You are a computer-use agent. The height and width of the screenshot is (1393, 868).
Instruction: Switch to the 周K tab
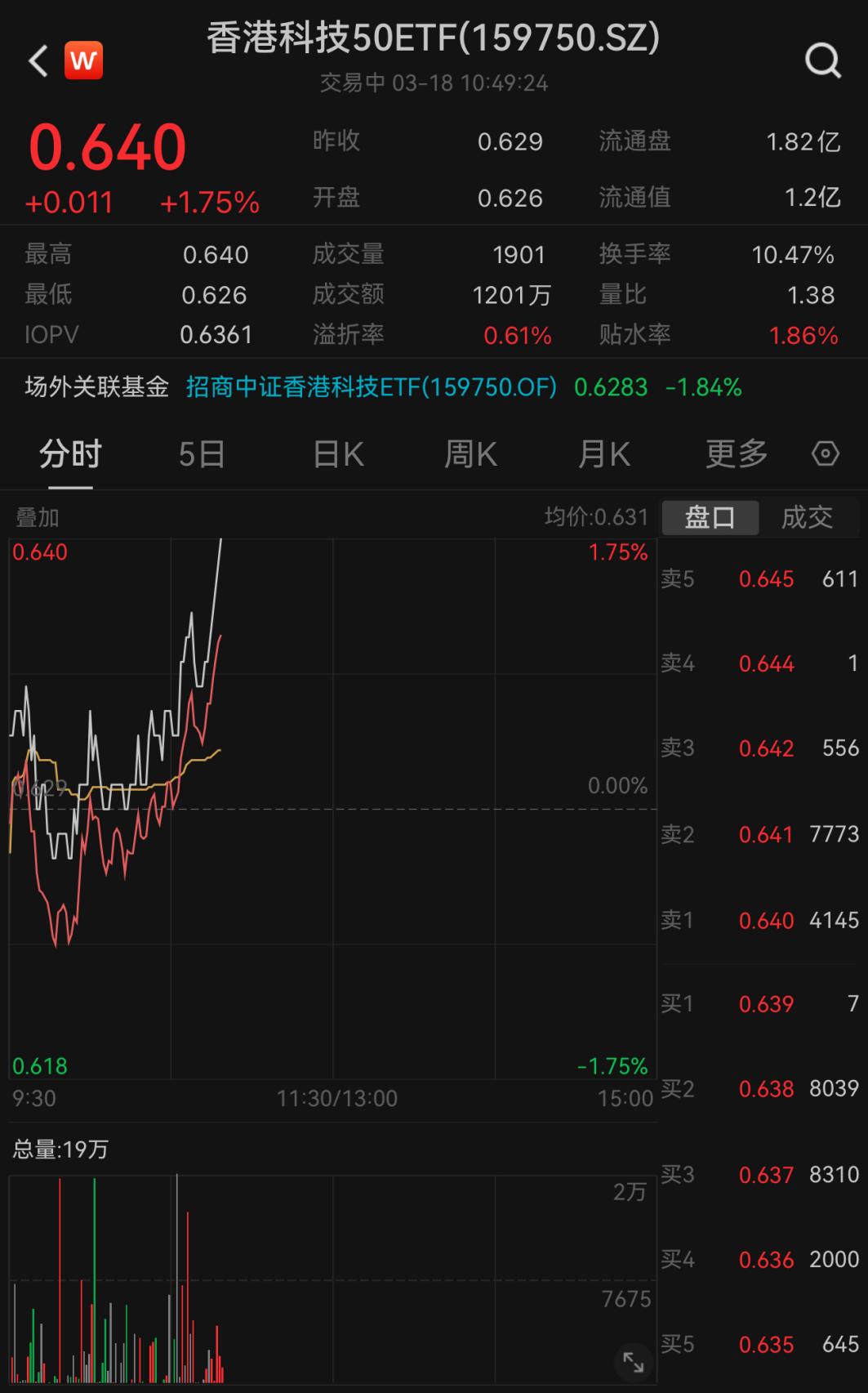(470, 454)
